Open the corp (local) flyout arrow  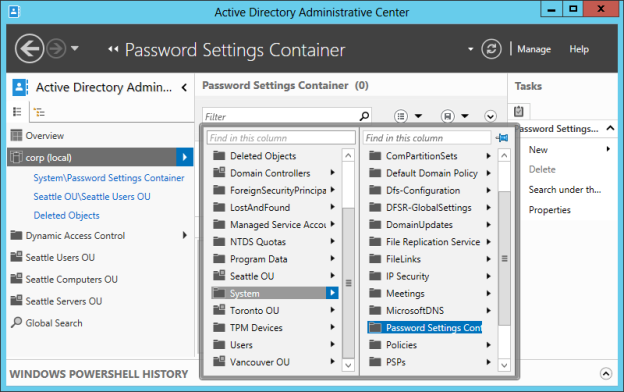[x=185, y=157]
